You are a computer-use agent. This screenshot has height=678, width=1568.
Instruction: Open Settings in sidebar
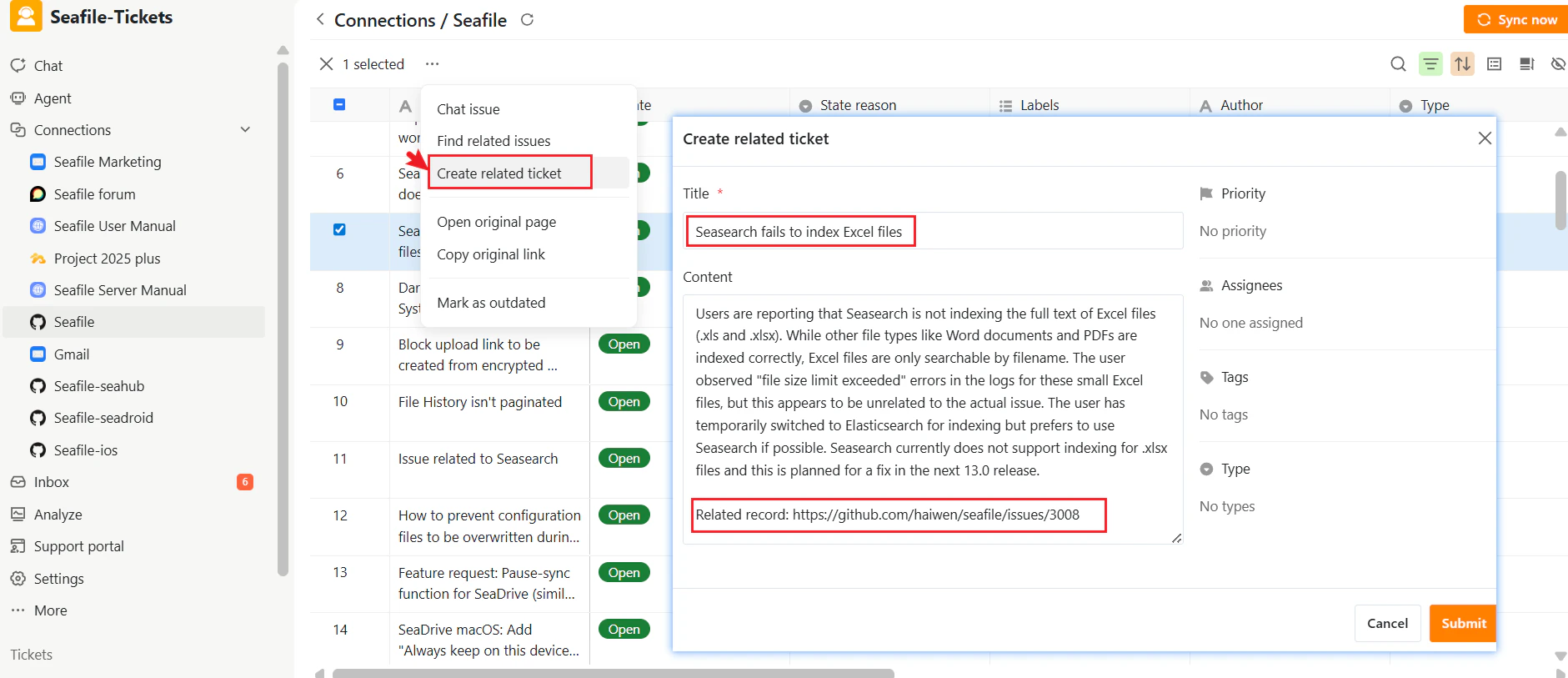[58, 579]
